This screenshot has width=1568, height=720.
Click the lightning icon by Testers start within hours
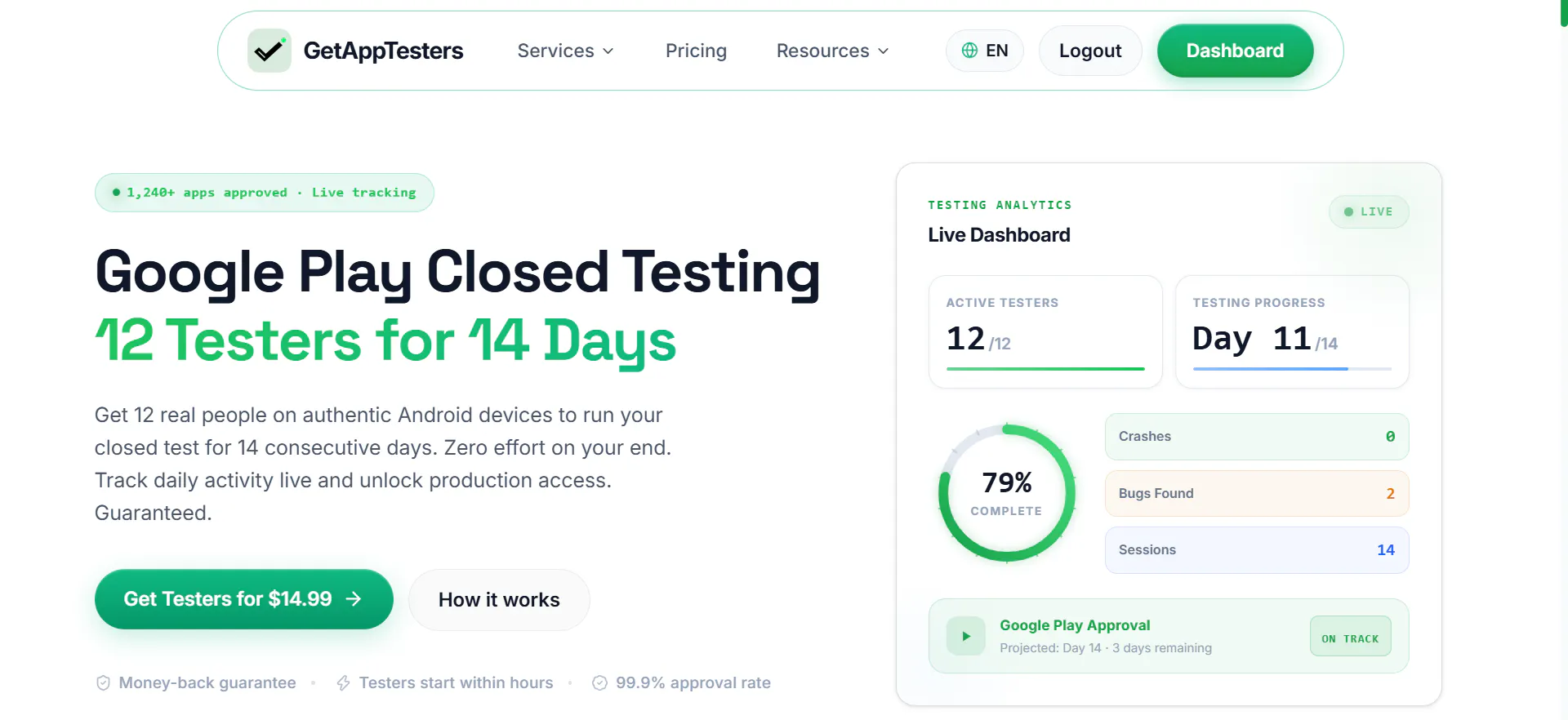[x=344, y=683]
